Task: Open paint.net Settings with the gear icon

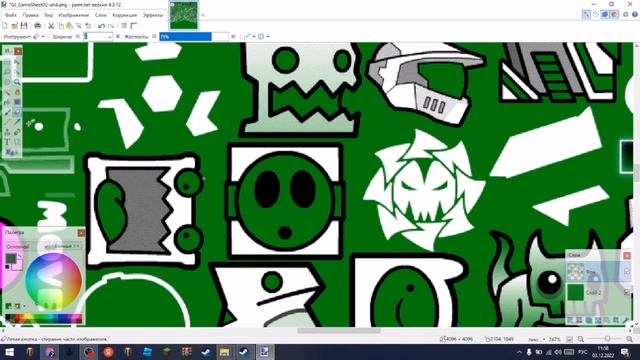Action: pyautogui.click(x=625, y=14)
